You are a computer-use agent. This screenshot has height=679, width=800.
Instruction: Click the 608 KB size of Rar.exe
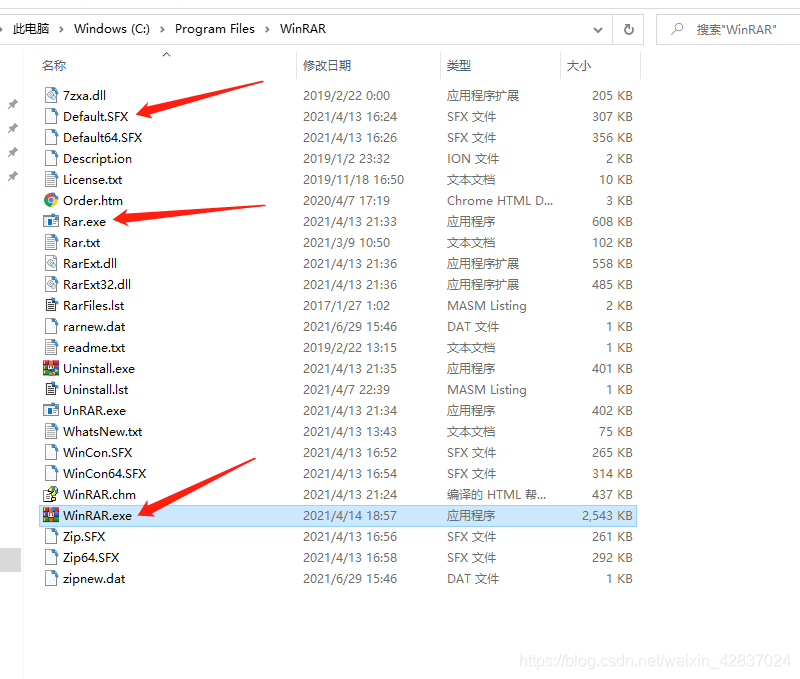pyautogui.click(x=612, y=221)
